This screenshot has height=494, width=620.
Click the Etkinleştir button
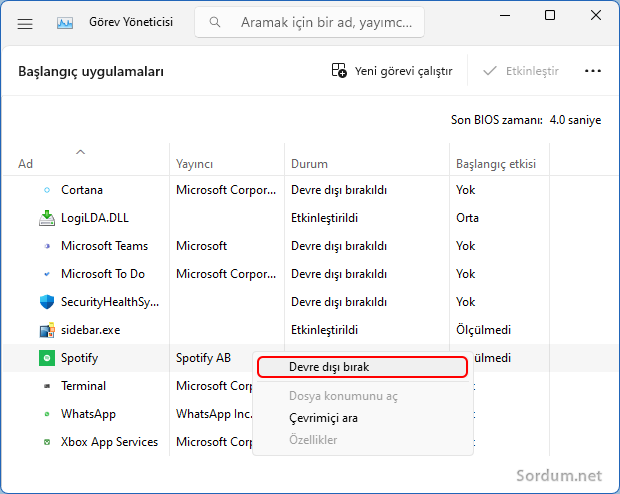click(521, 71)
